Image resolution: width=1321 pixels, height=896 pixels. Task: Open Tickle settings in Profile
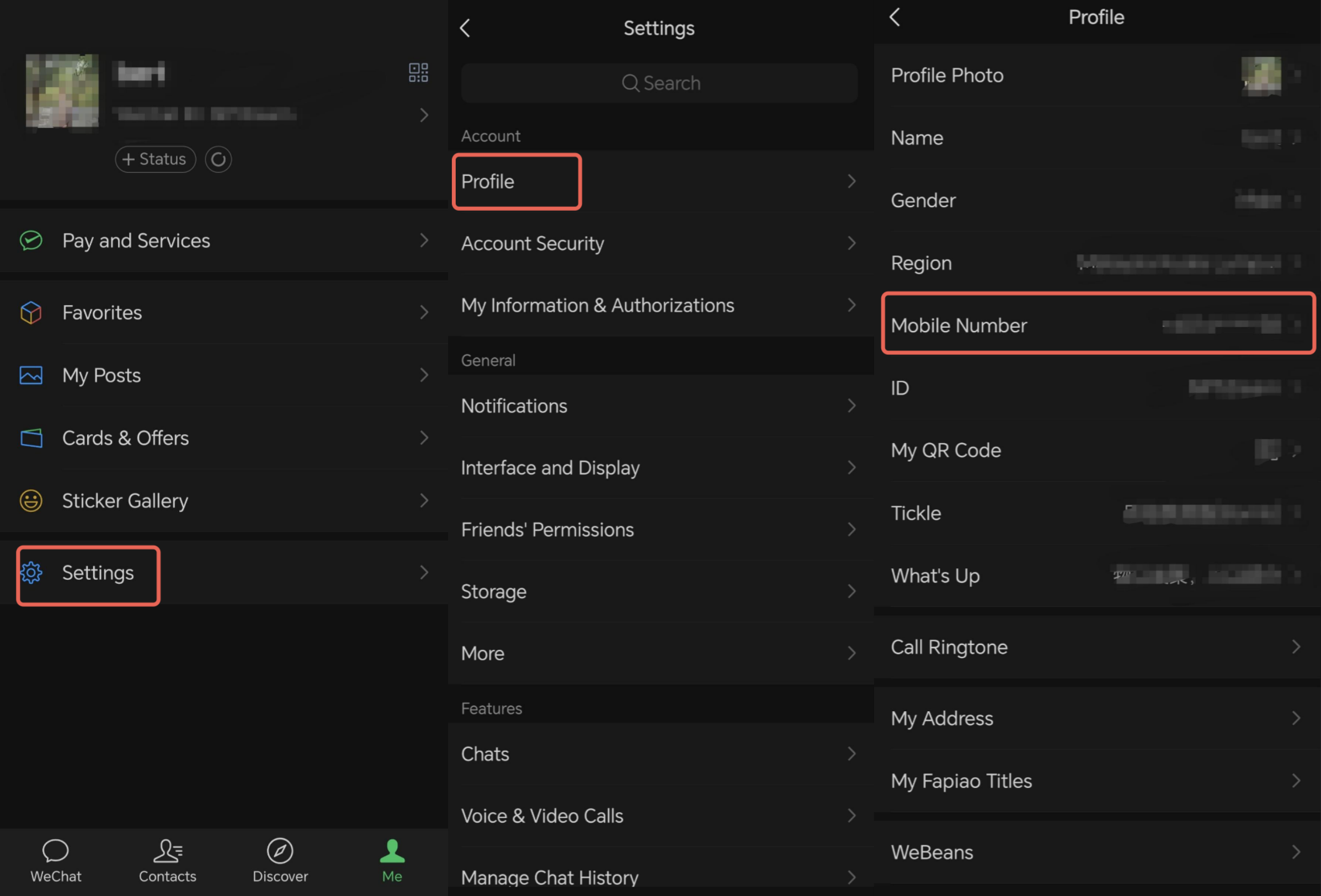pyautogui.click(x=1097, y=513)
